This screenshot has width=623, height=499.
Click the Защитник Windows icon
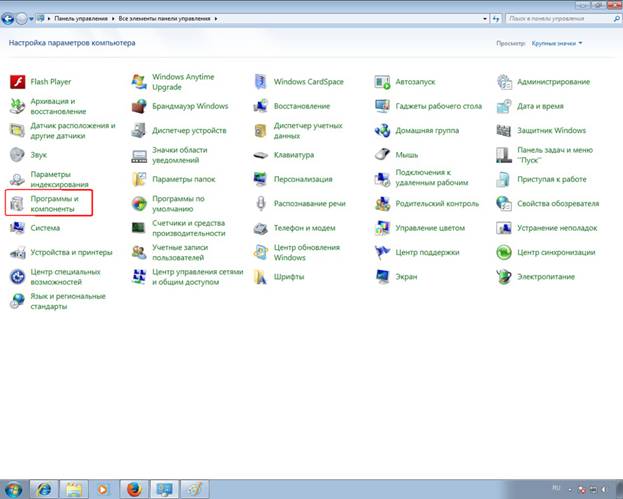click(x=504, y=130)
